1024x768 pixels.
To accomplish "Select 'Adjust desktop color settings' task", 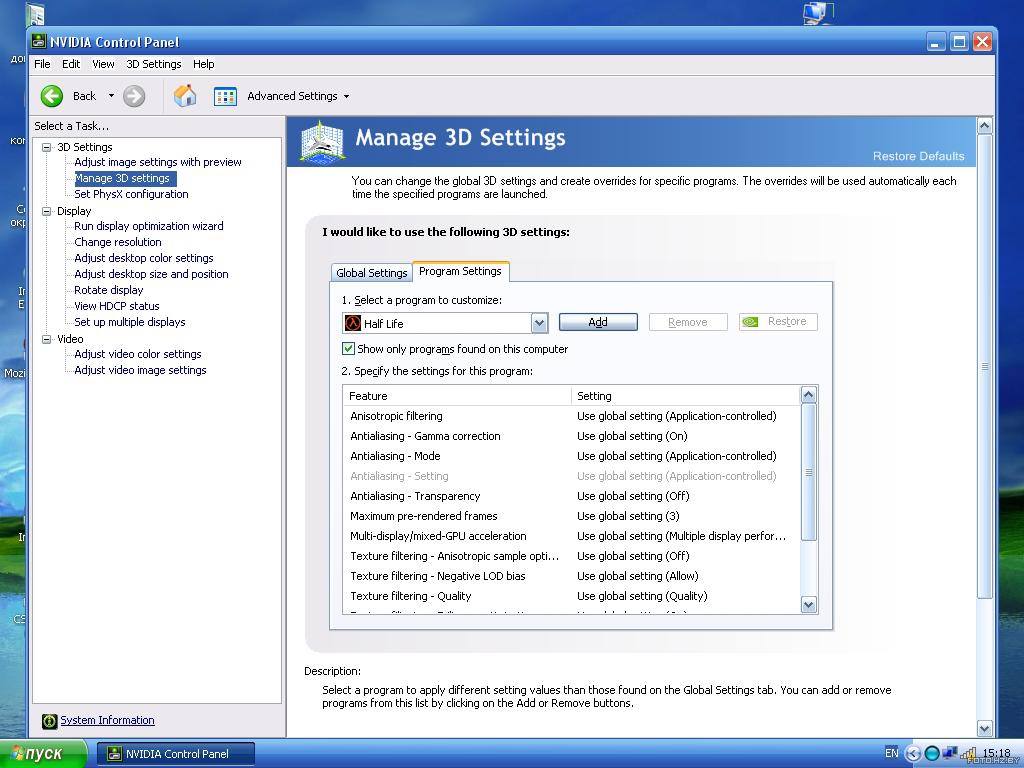I will pos(144,258).
